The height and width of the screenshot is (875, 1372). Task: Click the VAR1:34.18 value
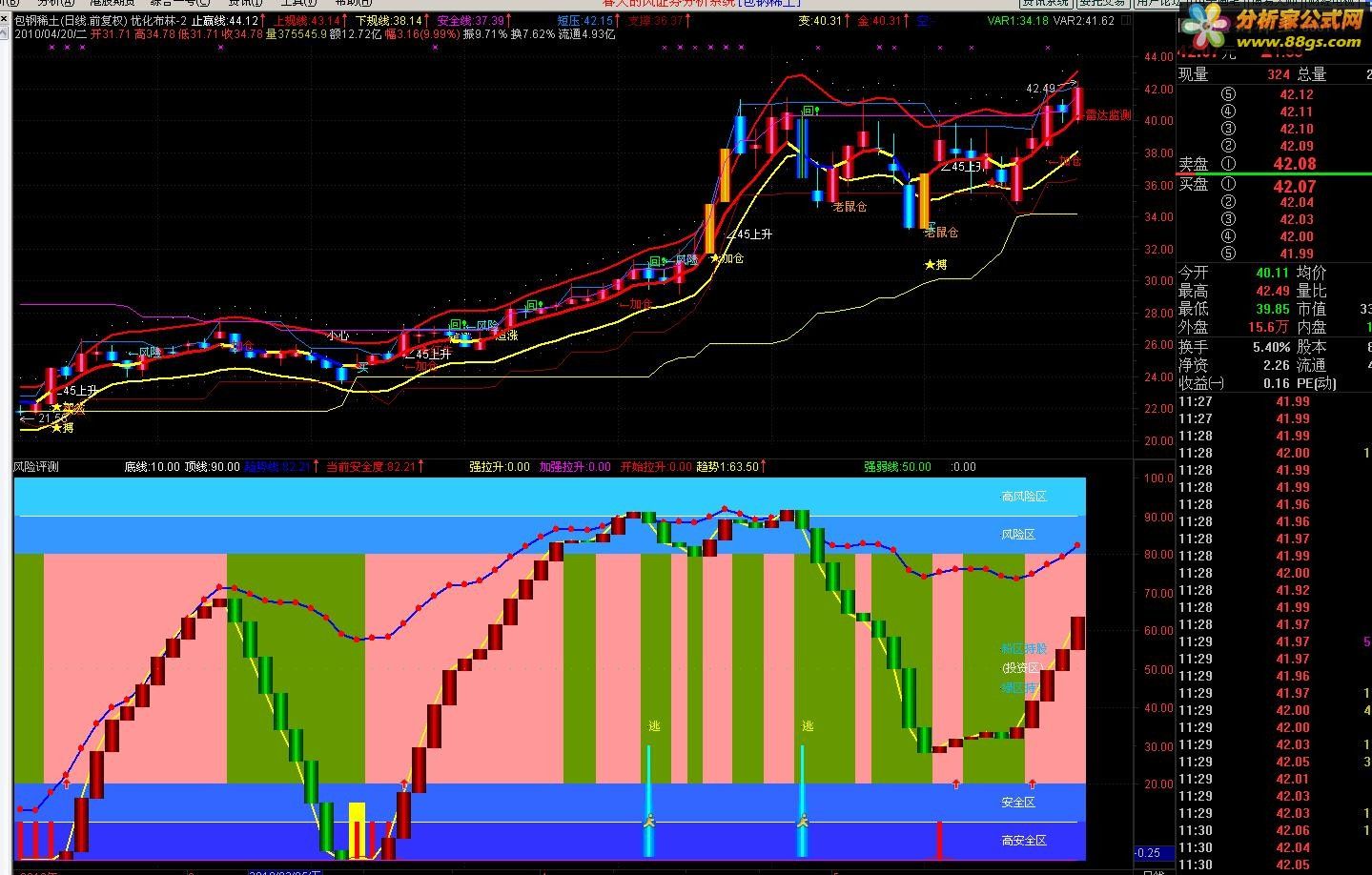1017,20
